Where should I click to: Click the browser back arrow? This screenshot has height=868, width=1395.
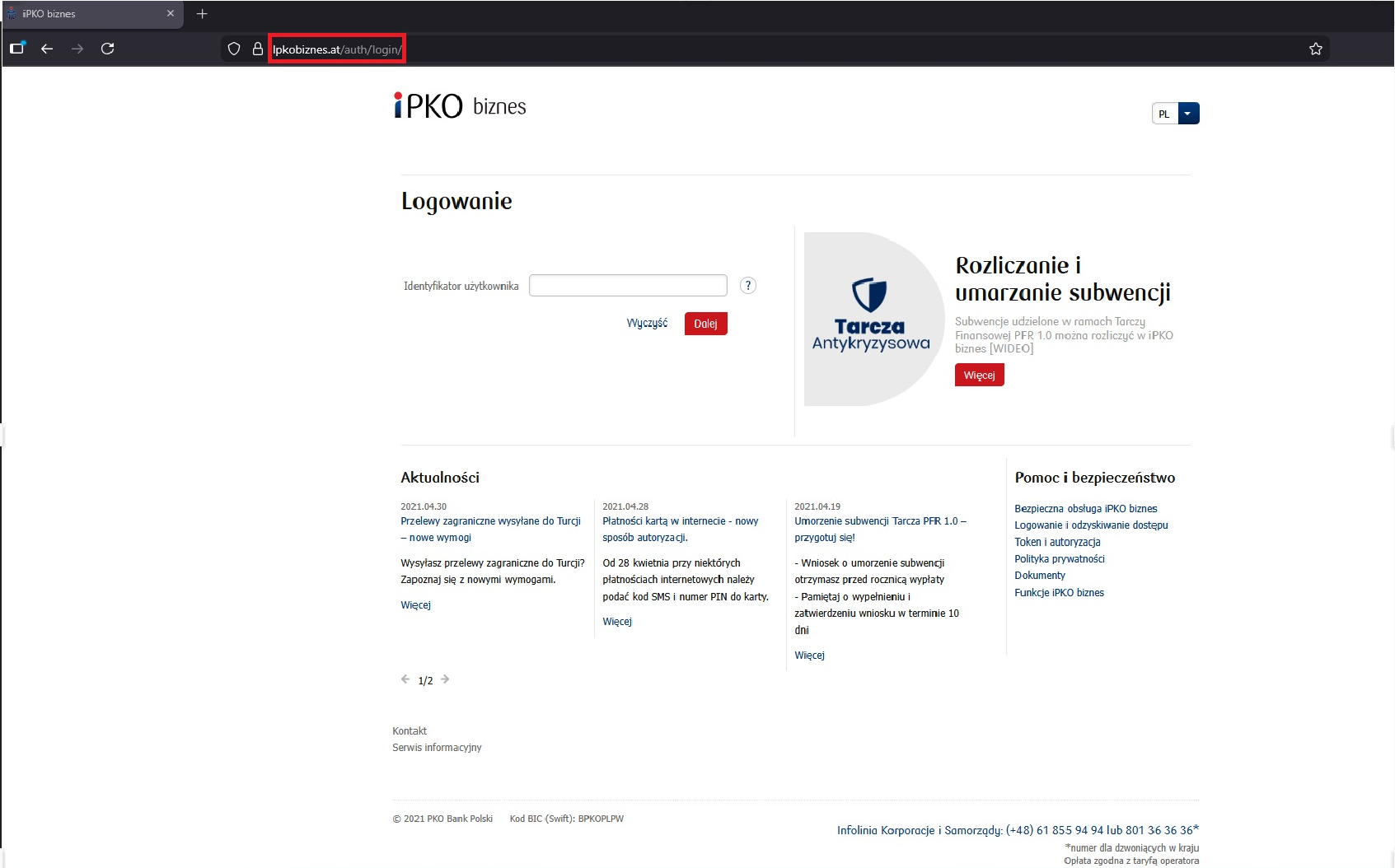pos(47,49)
